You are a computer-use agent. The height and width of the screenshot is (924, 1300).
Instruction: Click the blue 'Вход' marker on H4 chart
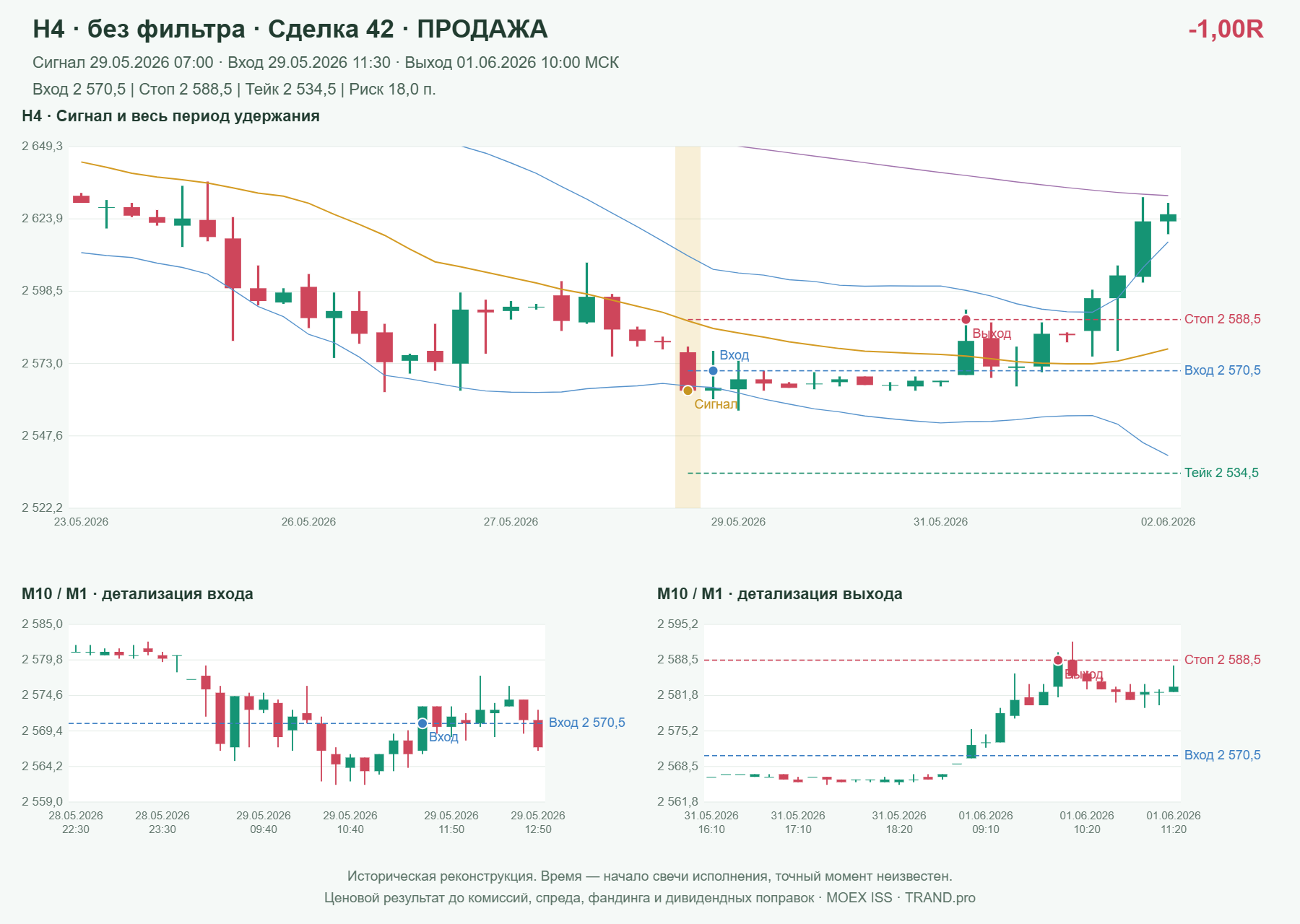click(713, 371)
